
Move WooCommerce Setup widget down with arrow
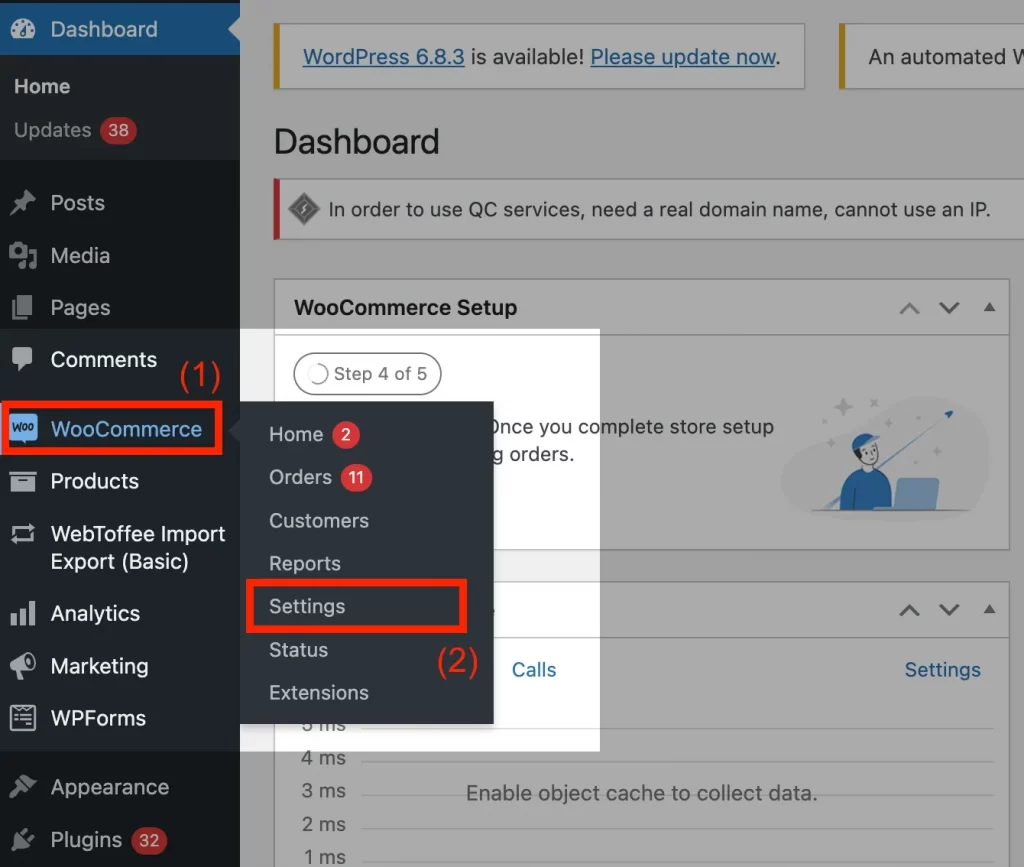point(948,308)
